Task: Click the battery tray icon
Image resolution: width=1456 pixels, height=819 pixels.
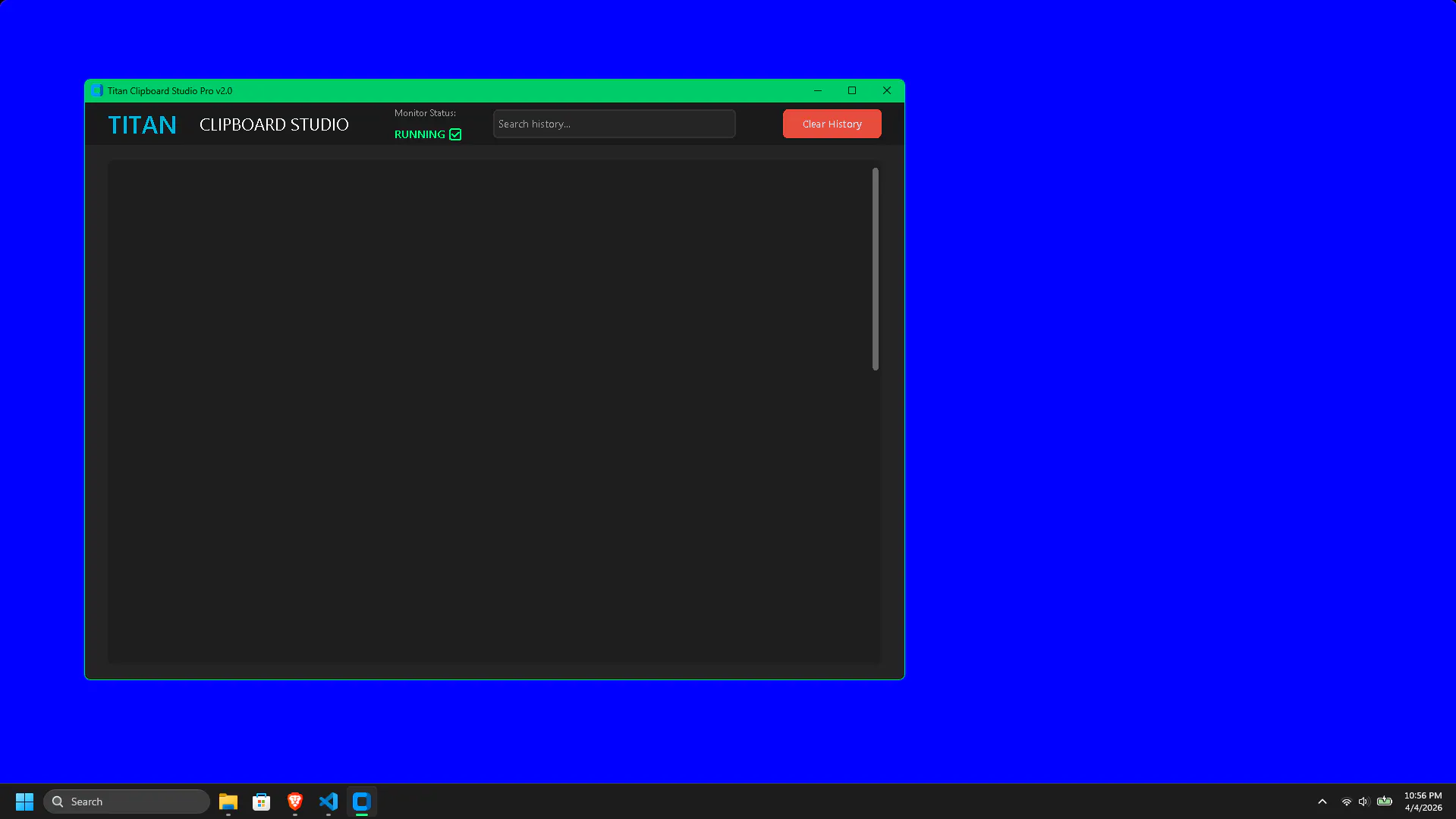Action: click(1385, 802)
